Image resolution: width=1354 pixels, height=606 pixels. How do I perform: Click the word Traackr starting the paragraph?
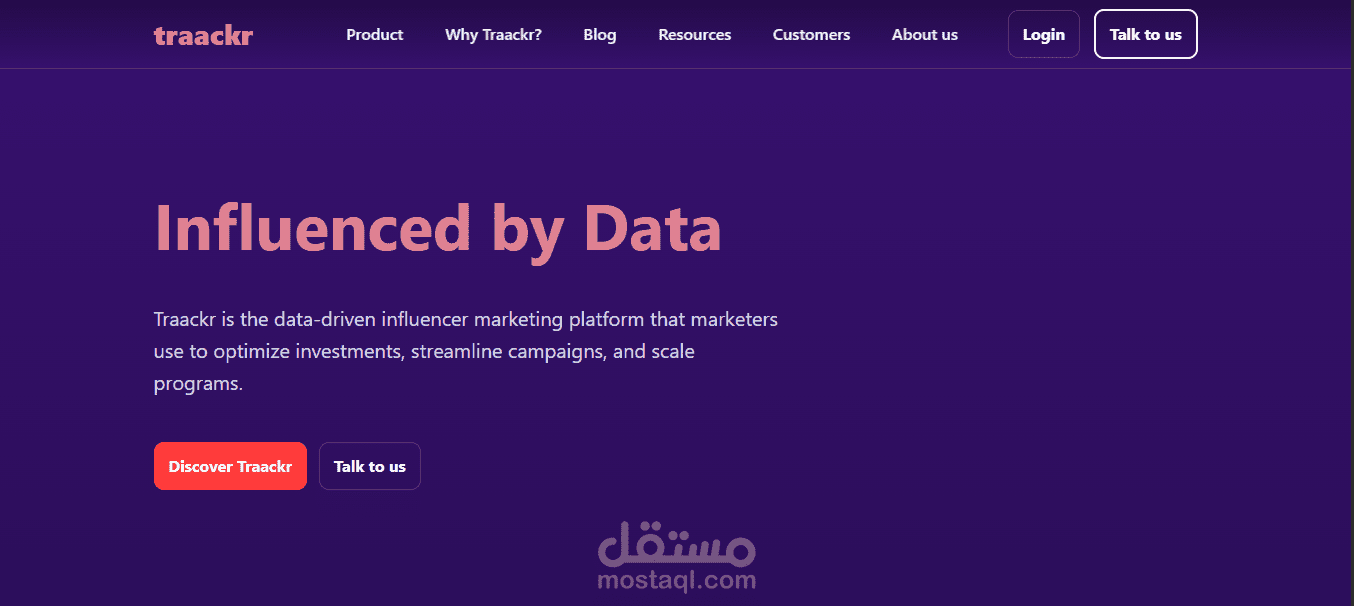pos(184,320)
